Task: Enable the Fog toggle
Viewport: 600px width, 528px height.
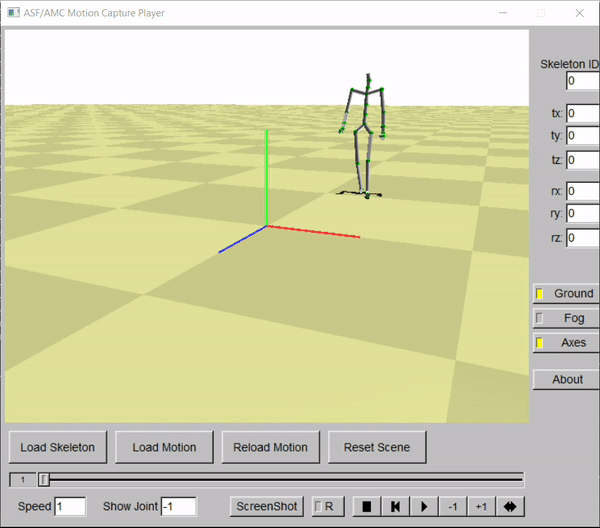Action: tap(566, 318)
